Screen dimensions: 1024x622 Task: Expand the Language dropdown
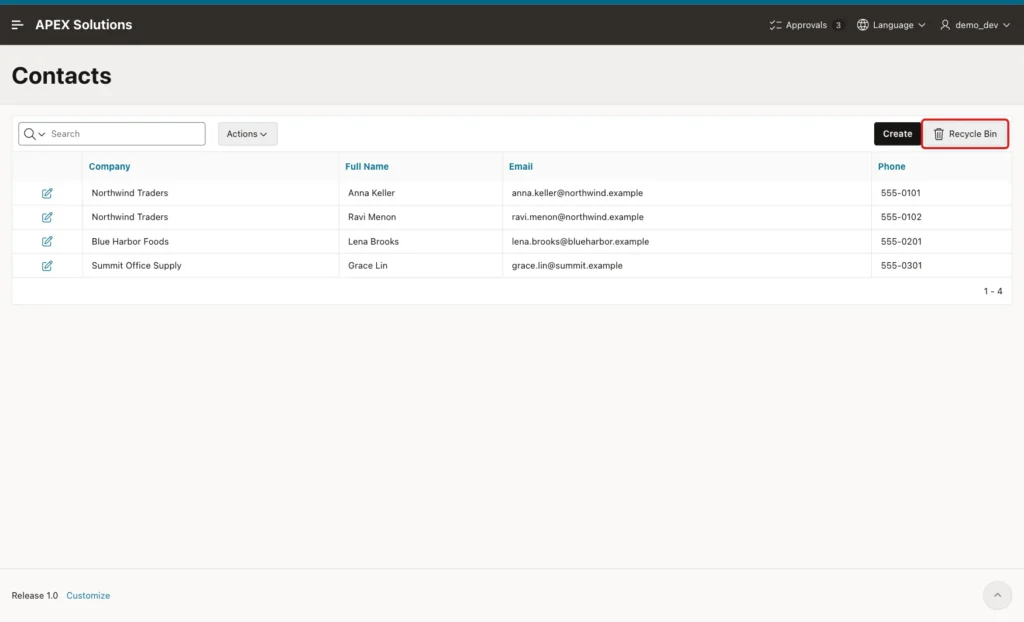tap(891, 25)
